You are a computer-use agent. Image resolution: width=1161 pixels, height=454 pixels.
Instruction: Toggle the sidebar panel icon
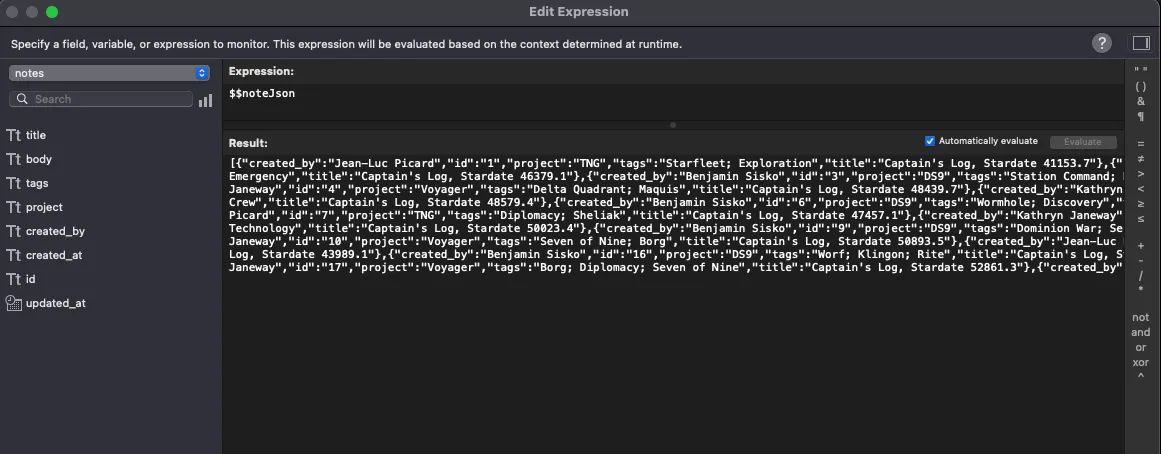coord(1140,43)
